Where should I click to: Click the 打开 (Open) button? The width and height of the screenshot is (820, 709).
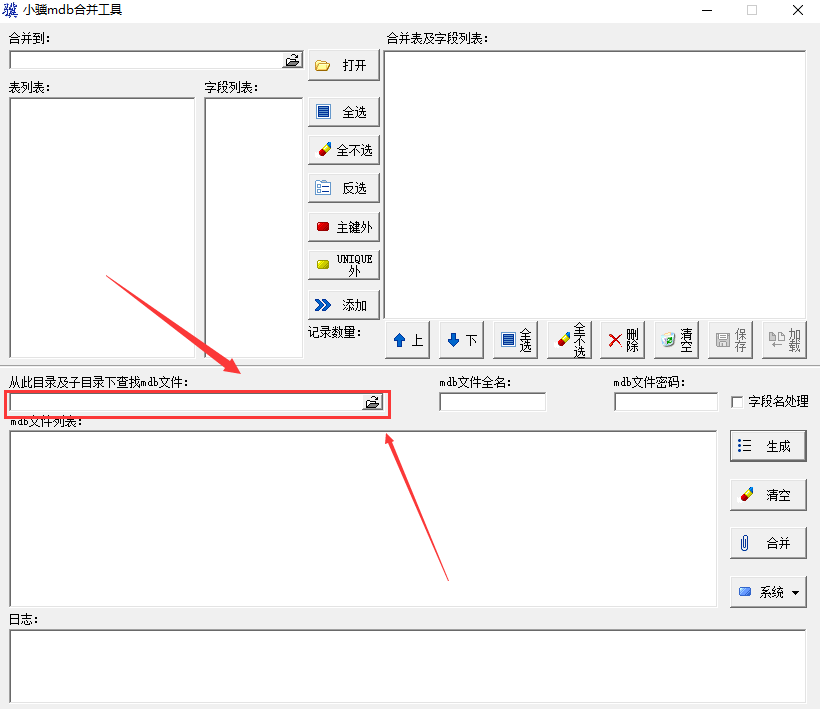(x=344, y=65)
